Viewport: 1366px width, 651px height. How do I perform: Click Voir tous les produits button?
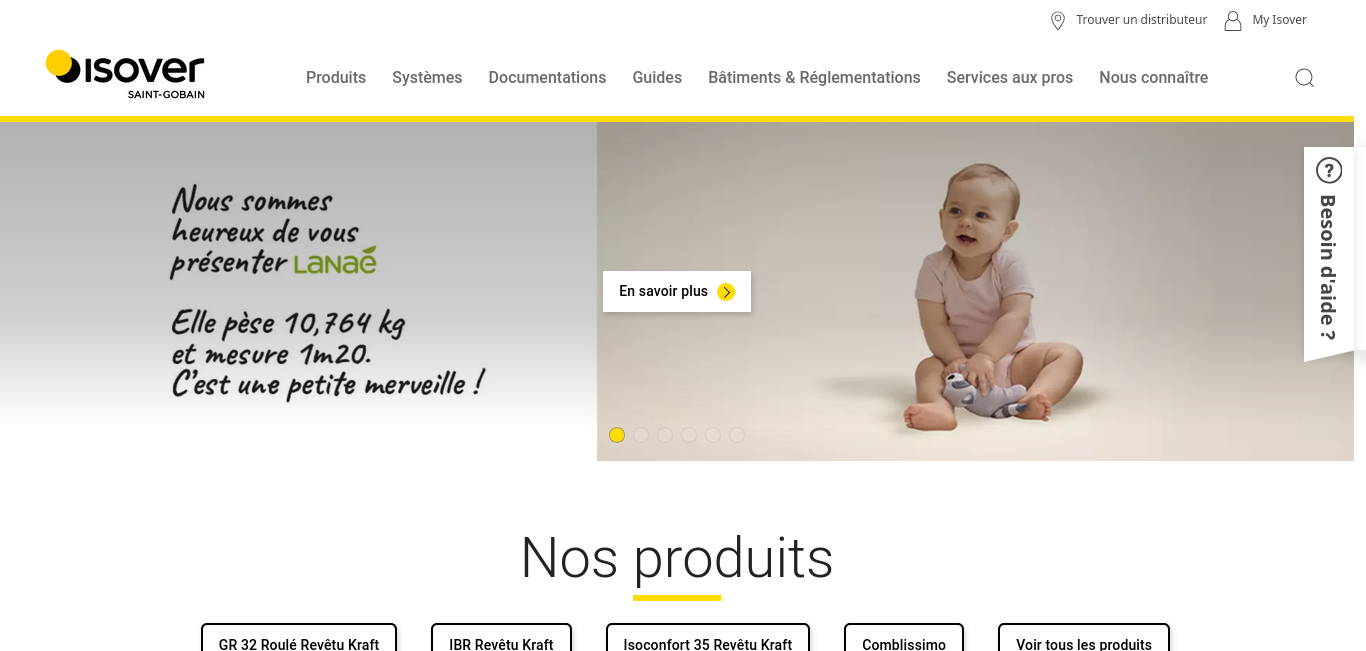pos(1084,638)
